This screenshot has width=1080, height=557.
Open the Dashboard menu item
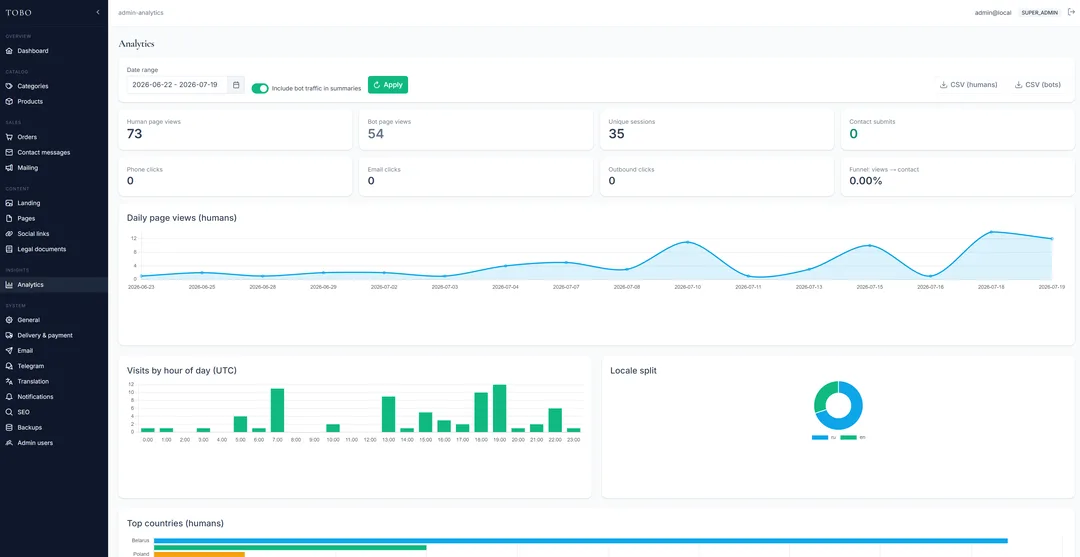click(x=54, y=51)
